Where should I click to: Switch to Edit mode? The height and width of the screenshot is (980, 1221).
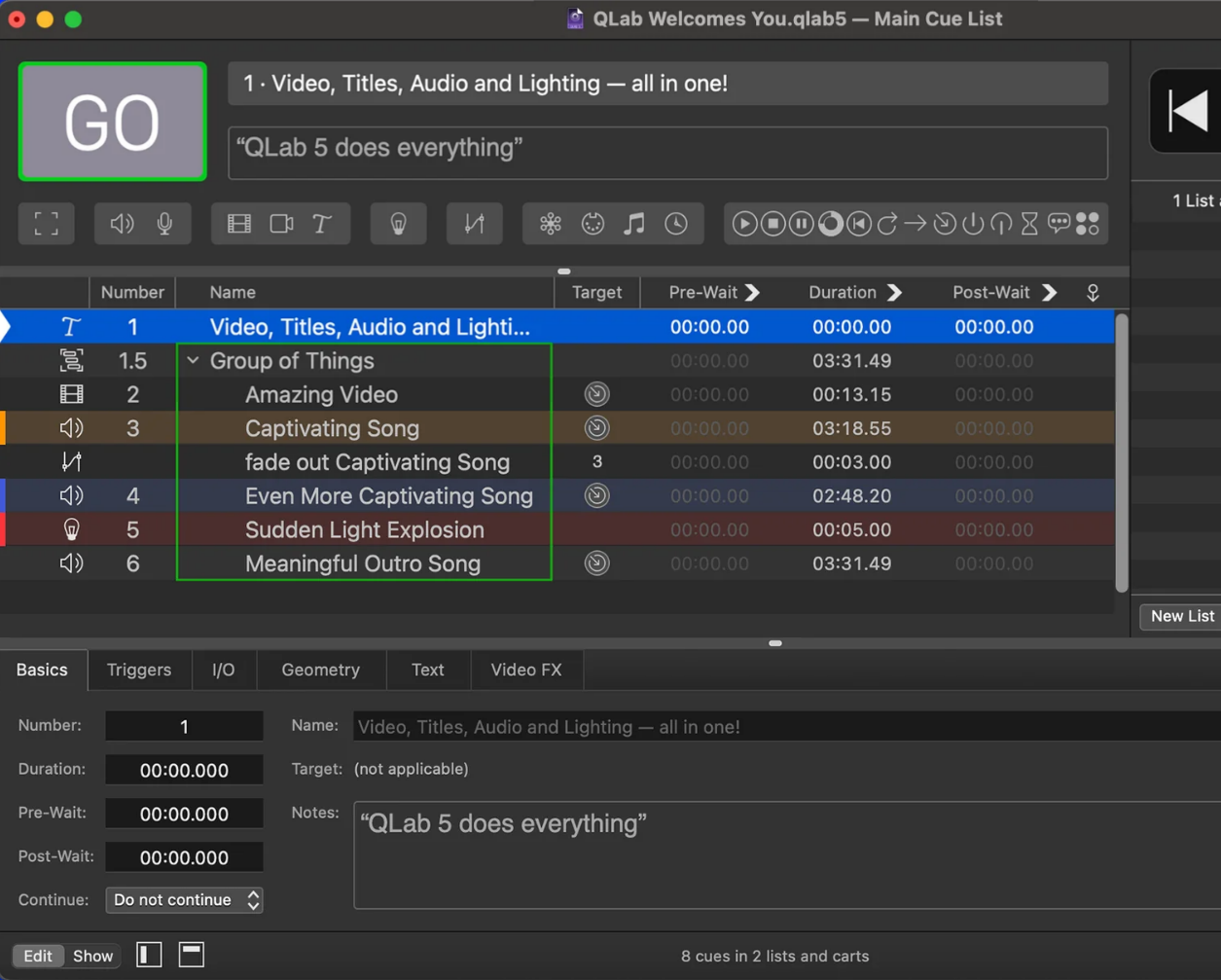coord(38,956)
